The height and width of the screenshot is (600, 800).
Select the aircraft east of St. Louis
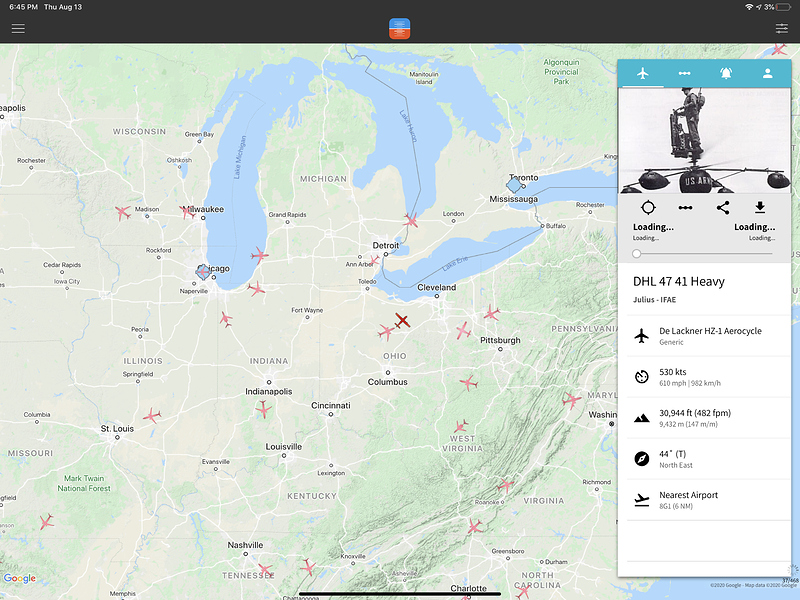coord(152,416)
